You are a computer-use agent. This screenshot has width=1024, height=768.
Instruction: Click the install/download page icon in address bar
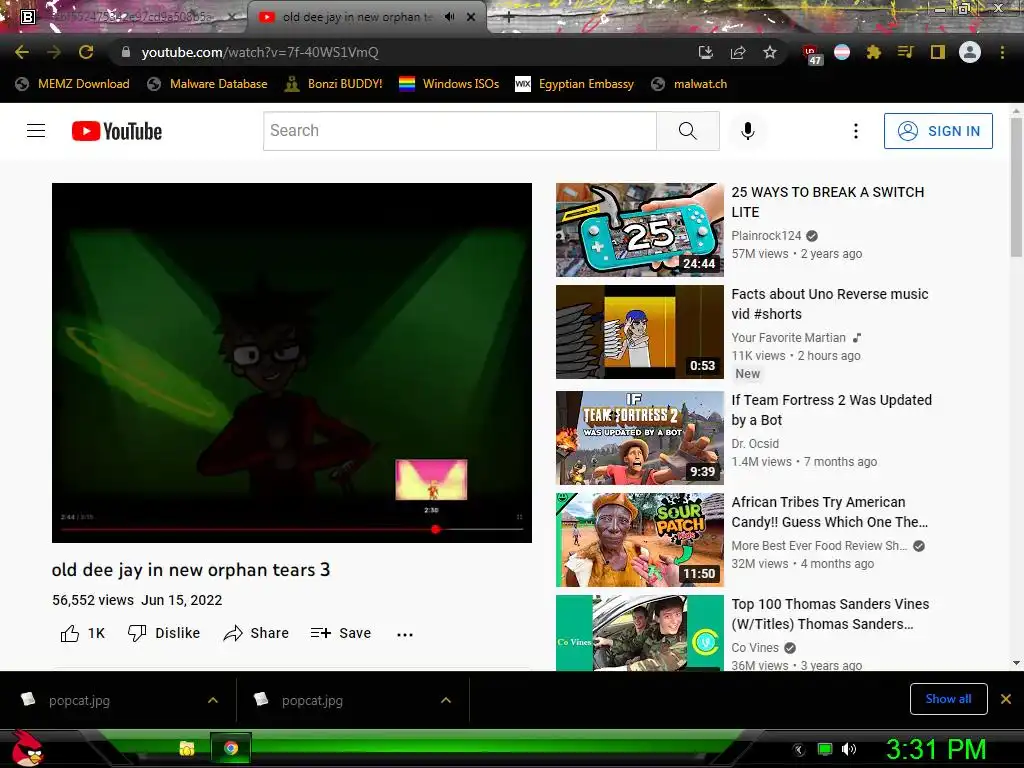click(705, 52)
